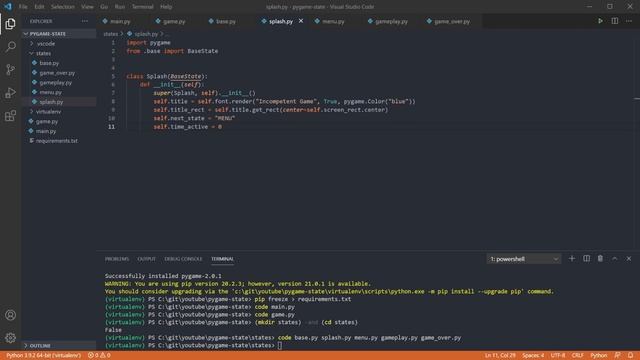Image resolution: width=640 pixels, height=360 pixels.
Task: Switch to the main.py editor tab
Action: [120, 21]
